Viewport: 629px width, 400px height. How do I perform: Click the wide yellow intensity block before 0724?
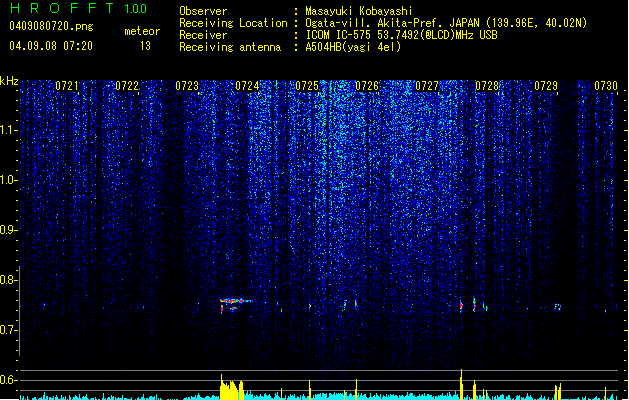point(232,388)
